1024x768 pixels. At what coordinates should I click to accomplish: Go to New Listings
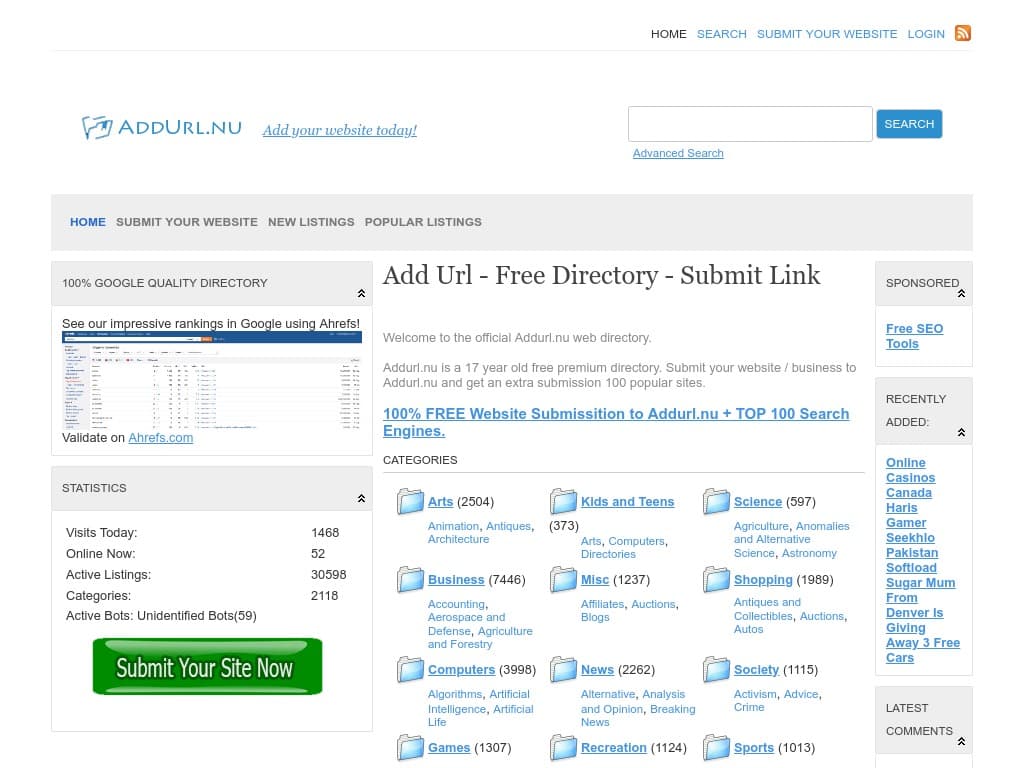click(311, 222)
